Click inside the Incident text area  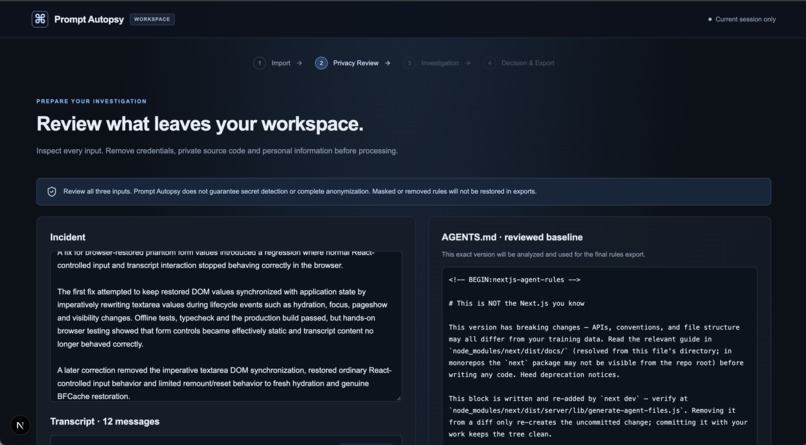pos(226,326)
